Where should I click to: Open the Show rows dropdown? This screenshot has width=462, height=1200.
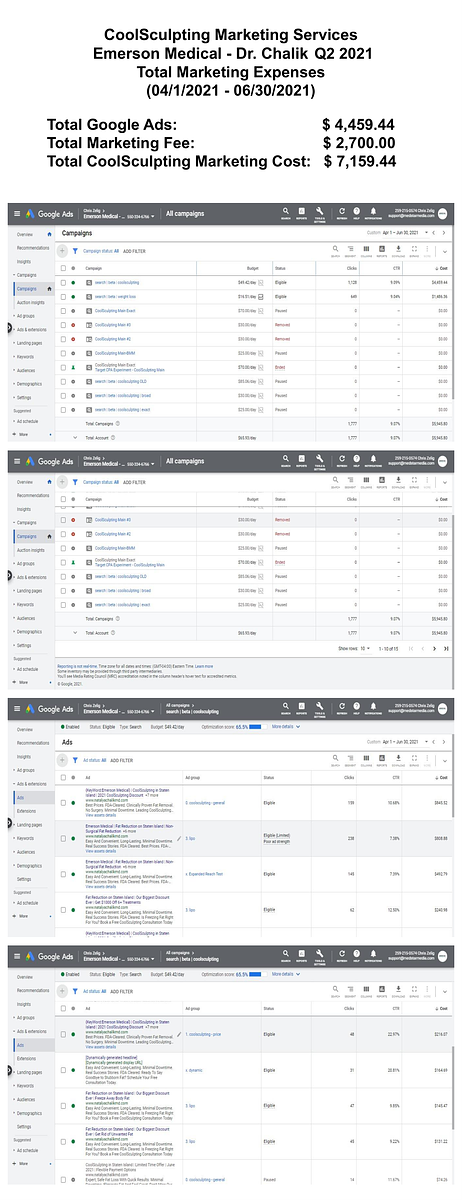tap(363, 649)
